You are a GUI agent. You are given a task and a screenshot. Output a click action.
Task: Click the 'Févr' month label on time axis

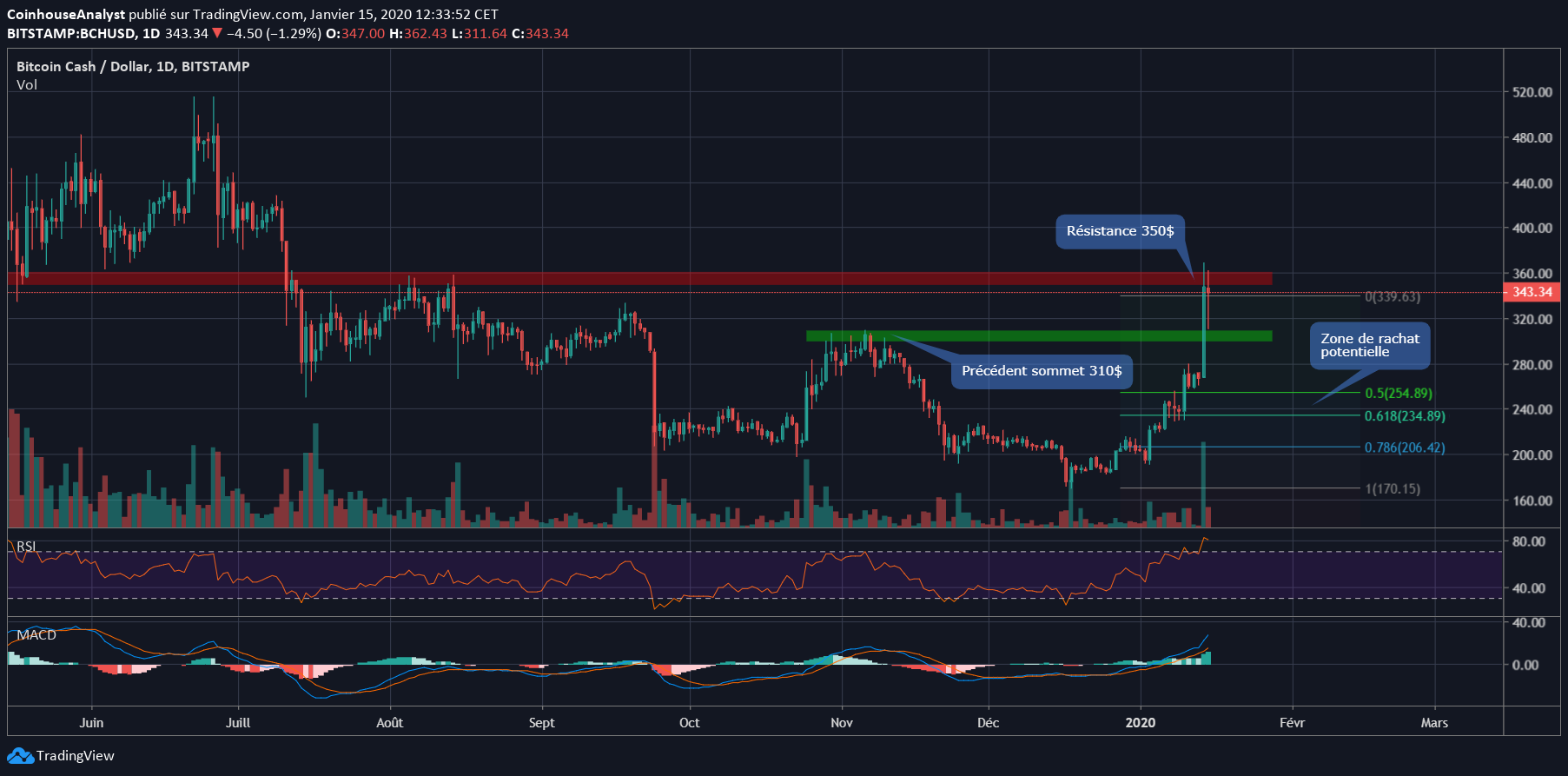click(x=1292, y=723)
